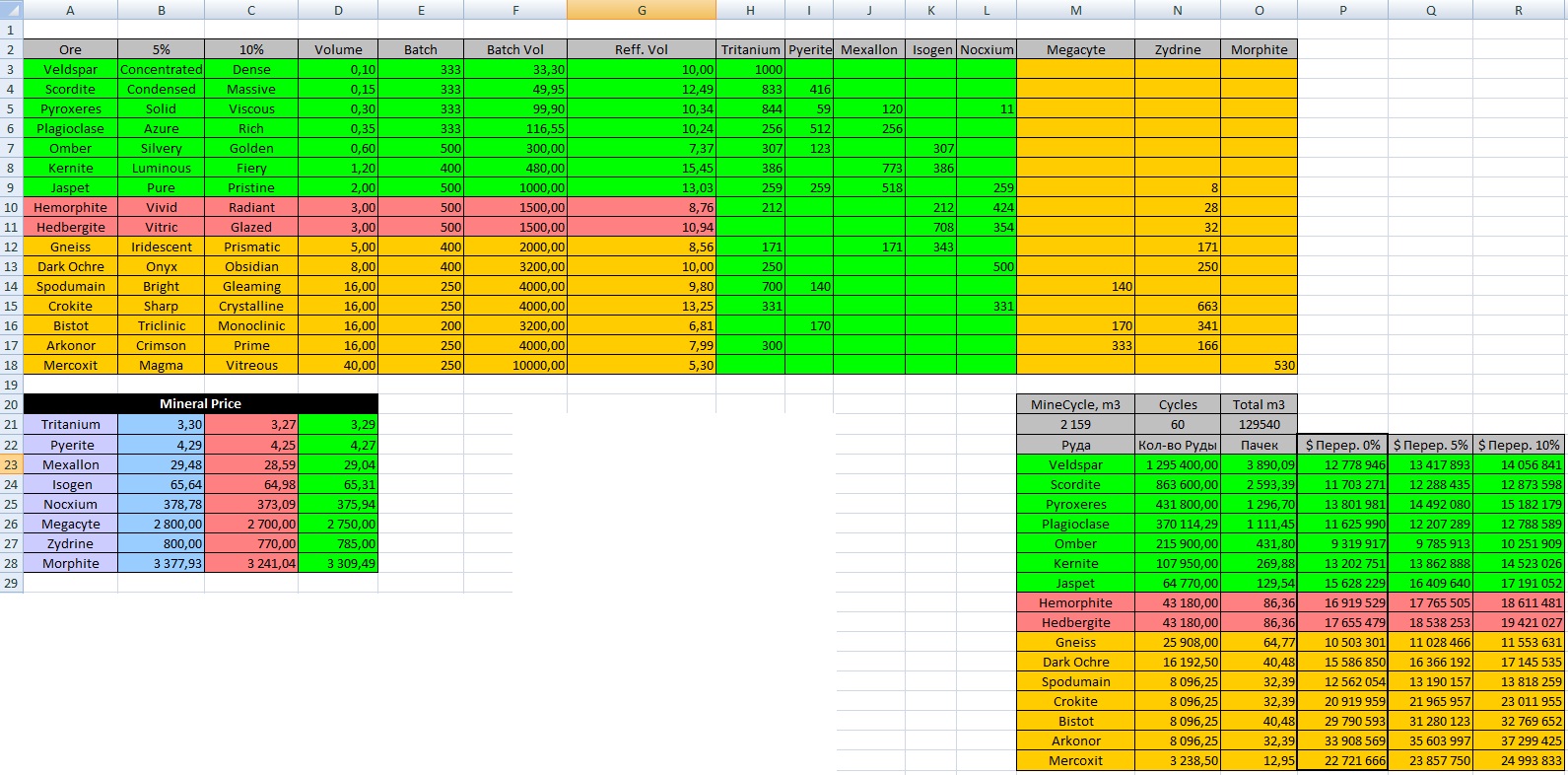1568x775 pixels.
Task: Select the 'Gleaming' cell
Action: 251,286
